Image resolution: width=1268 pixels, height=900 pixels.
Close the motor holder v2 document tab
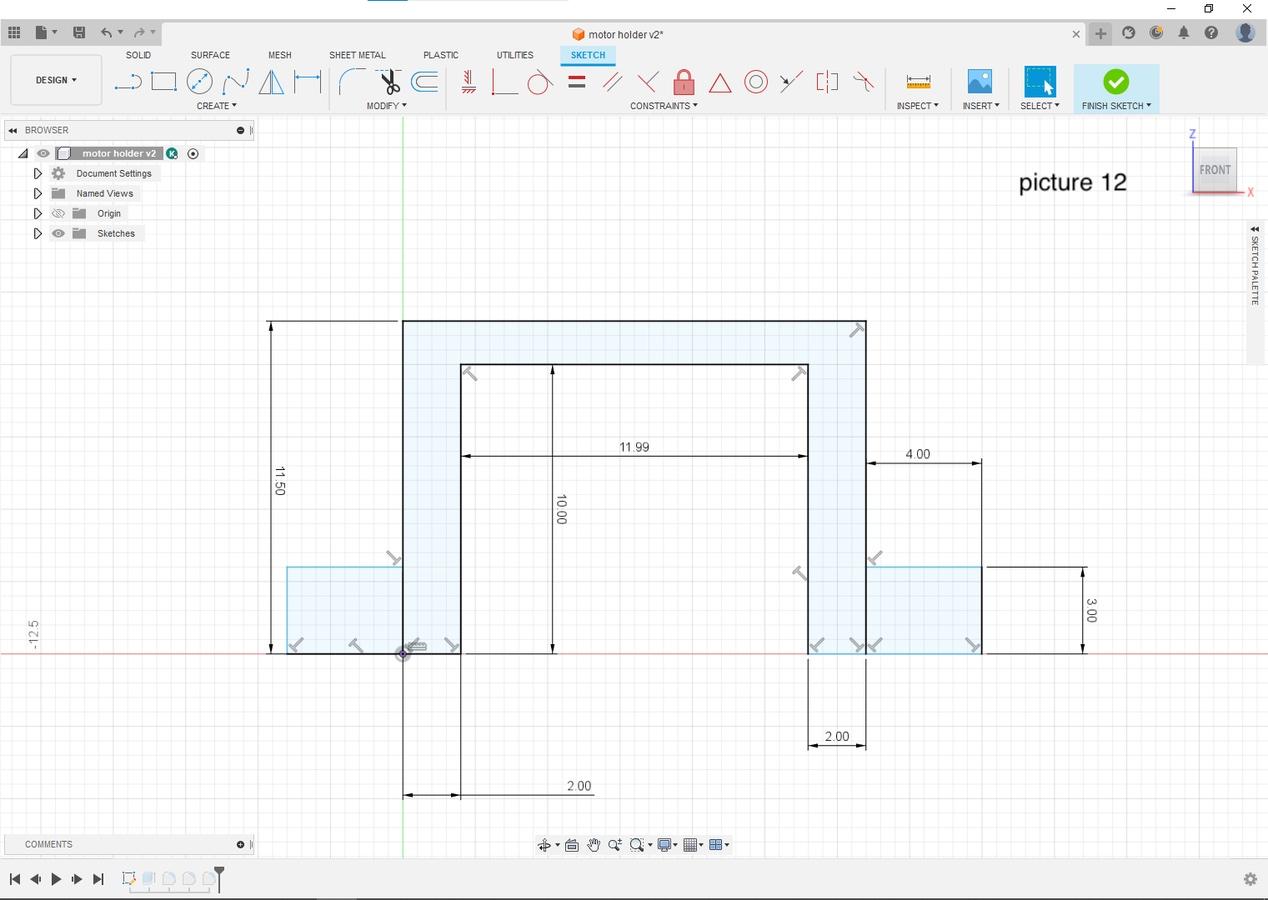1076,34
